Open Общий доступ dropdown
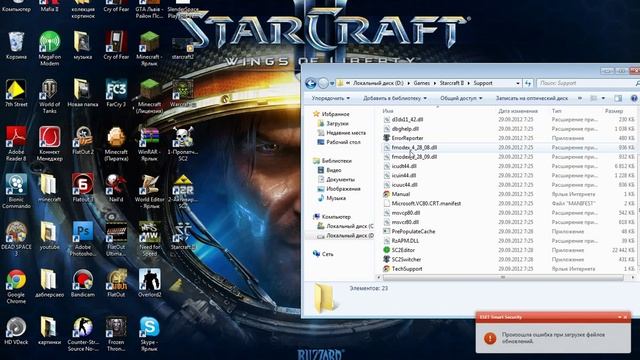This screenshot has height=360, width=640. 461,98
